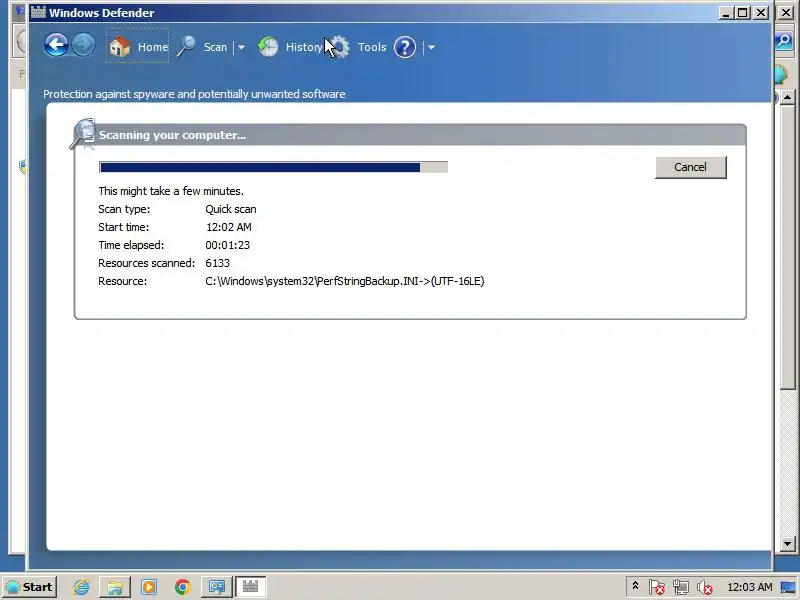
Task: Open the Tools toolbar label
Action: [x=372, y=47]
